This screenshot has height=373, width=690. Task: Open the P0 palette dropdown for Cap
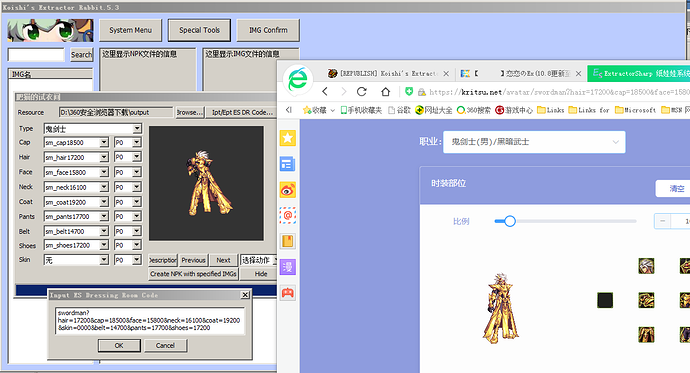coord(137,143)
